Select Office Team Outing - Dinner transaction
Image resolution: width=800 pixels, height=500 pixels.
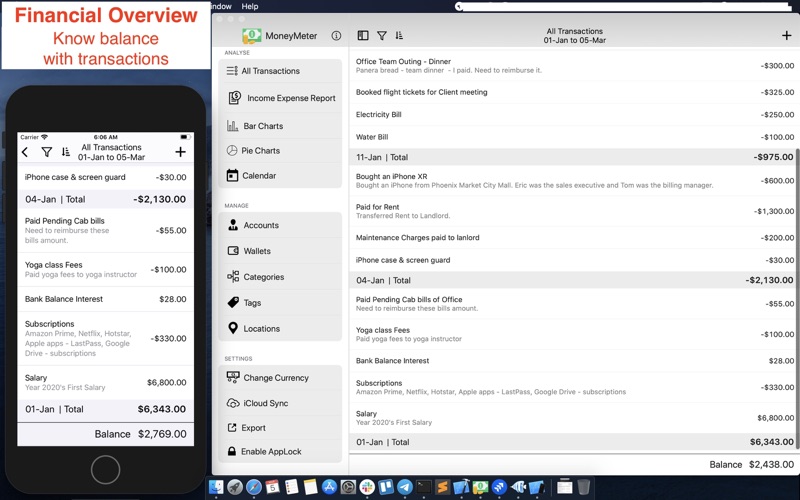click(574, 66)
